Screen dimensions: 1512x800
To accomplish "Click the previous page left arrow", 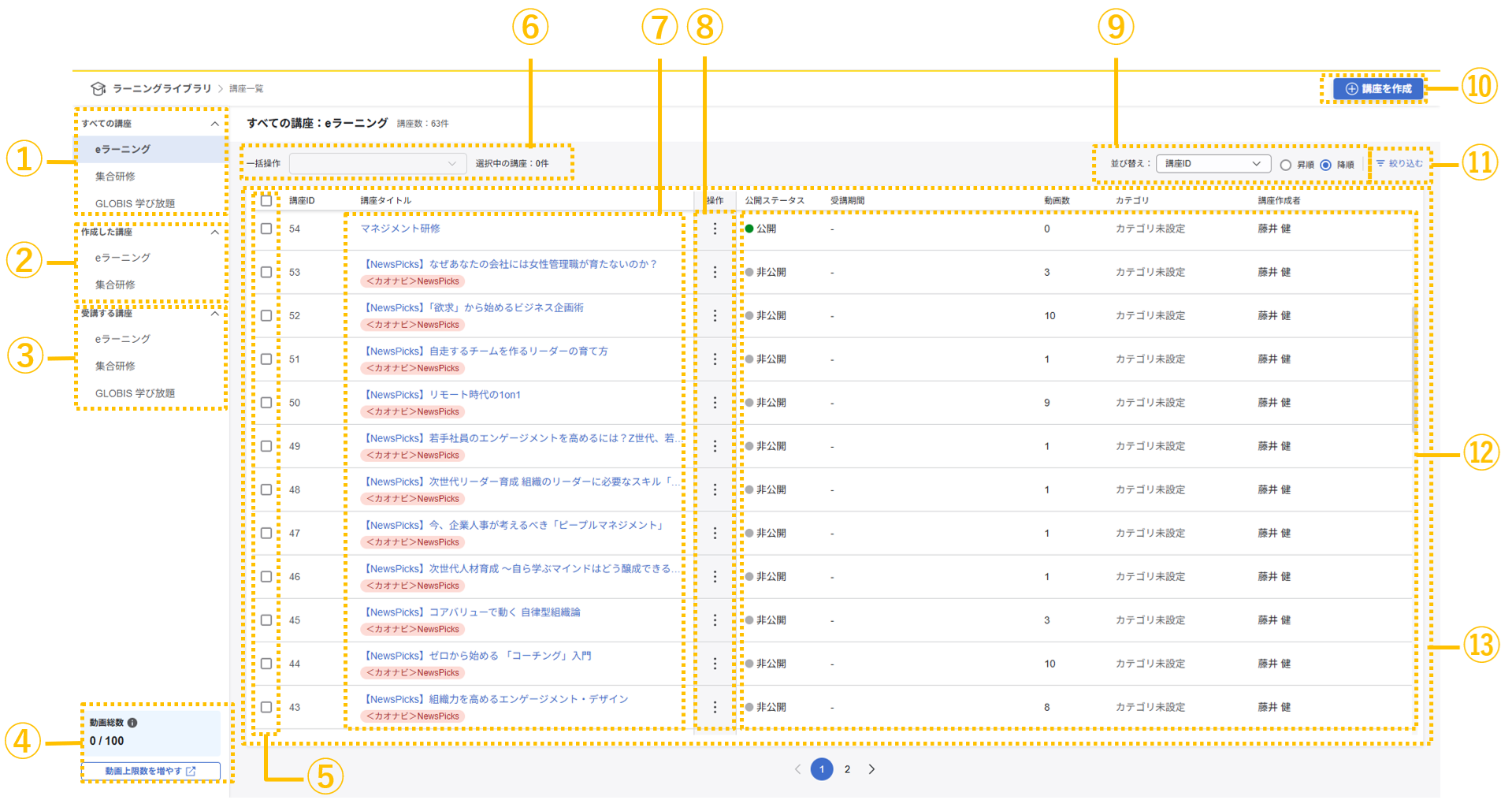I will [x=797, y=769].
